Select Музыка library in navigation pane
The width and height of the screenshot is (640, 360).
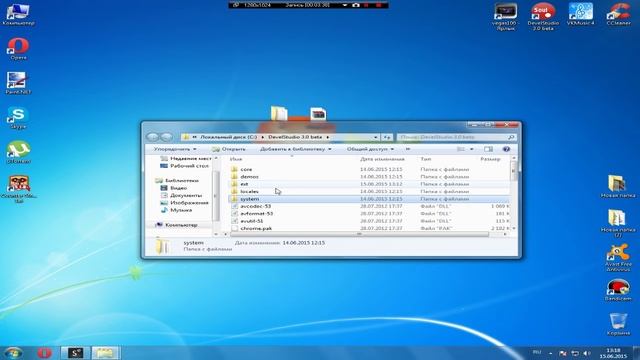[x=176, y=210]
